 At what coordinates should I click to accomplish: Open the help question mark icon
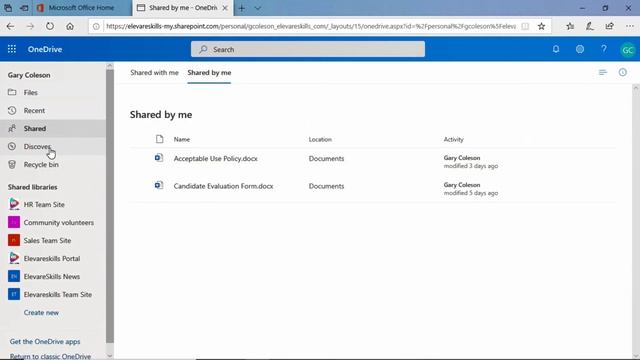(604, 49)
